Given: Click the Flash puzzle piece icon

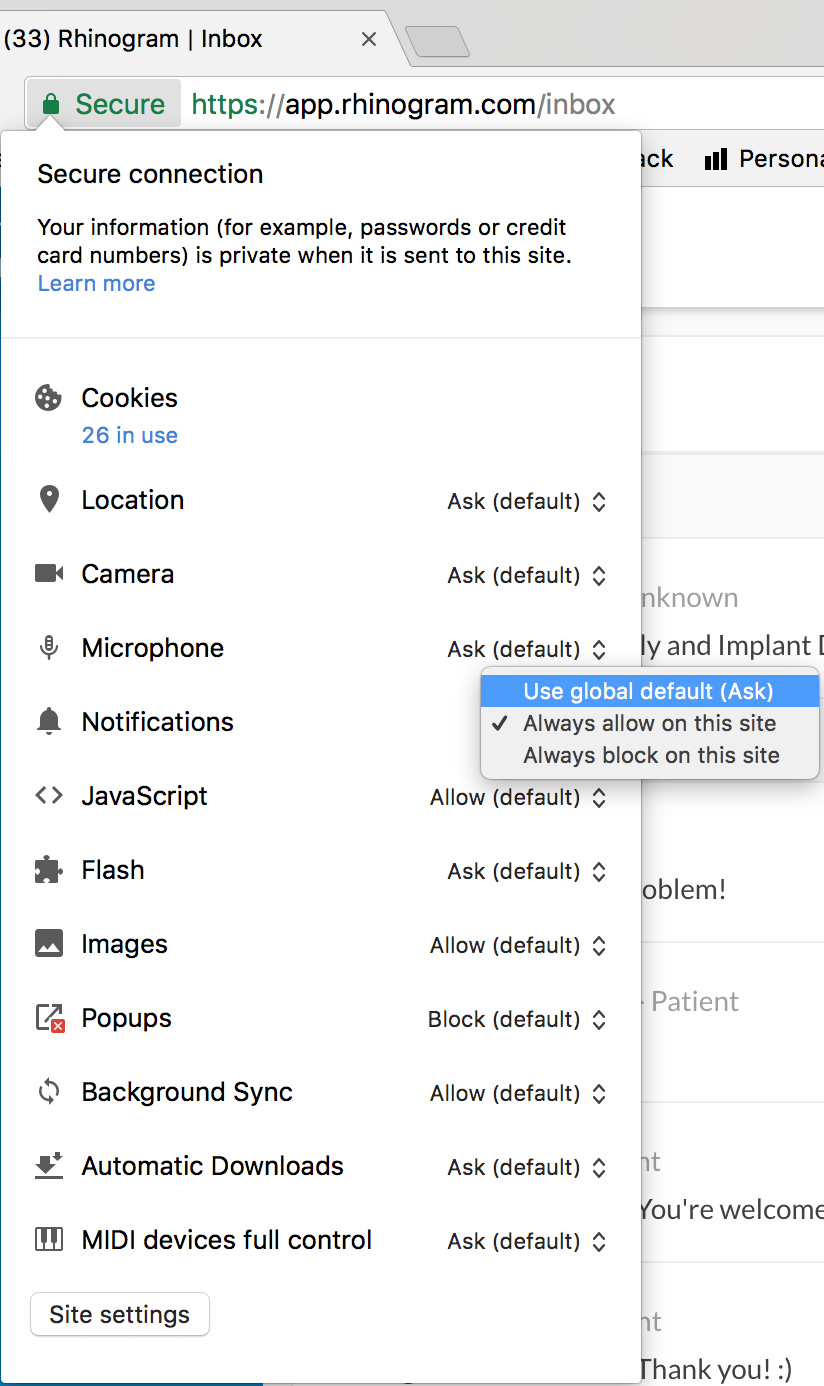Looking at the screenshot, I should (48, 870).
